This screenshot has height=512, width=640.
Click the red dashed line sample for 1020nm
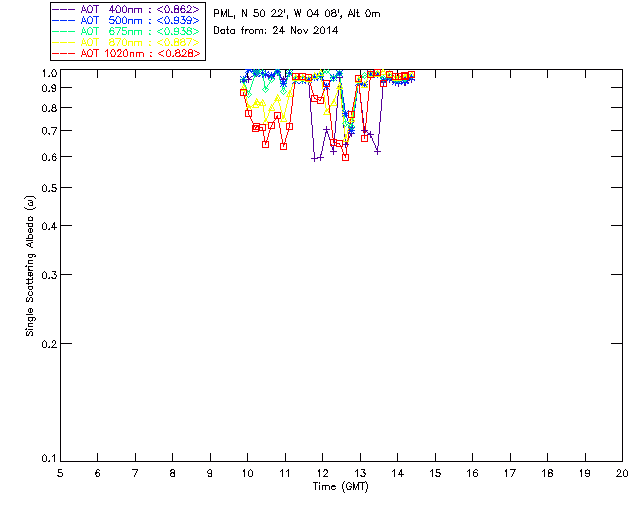(64, 53)
